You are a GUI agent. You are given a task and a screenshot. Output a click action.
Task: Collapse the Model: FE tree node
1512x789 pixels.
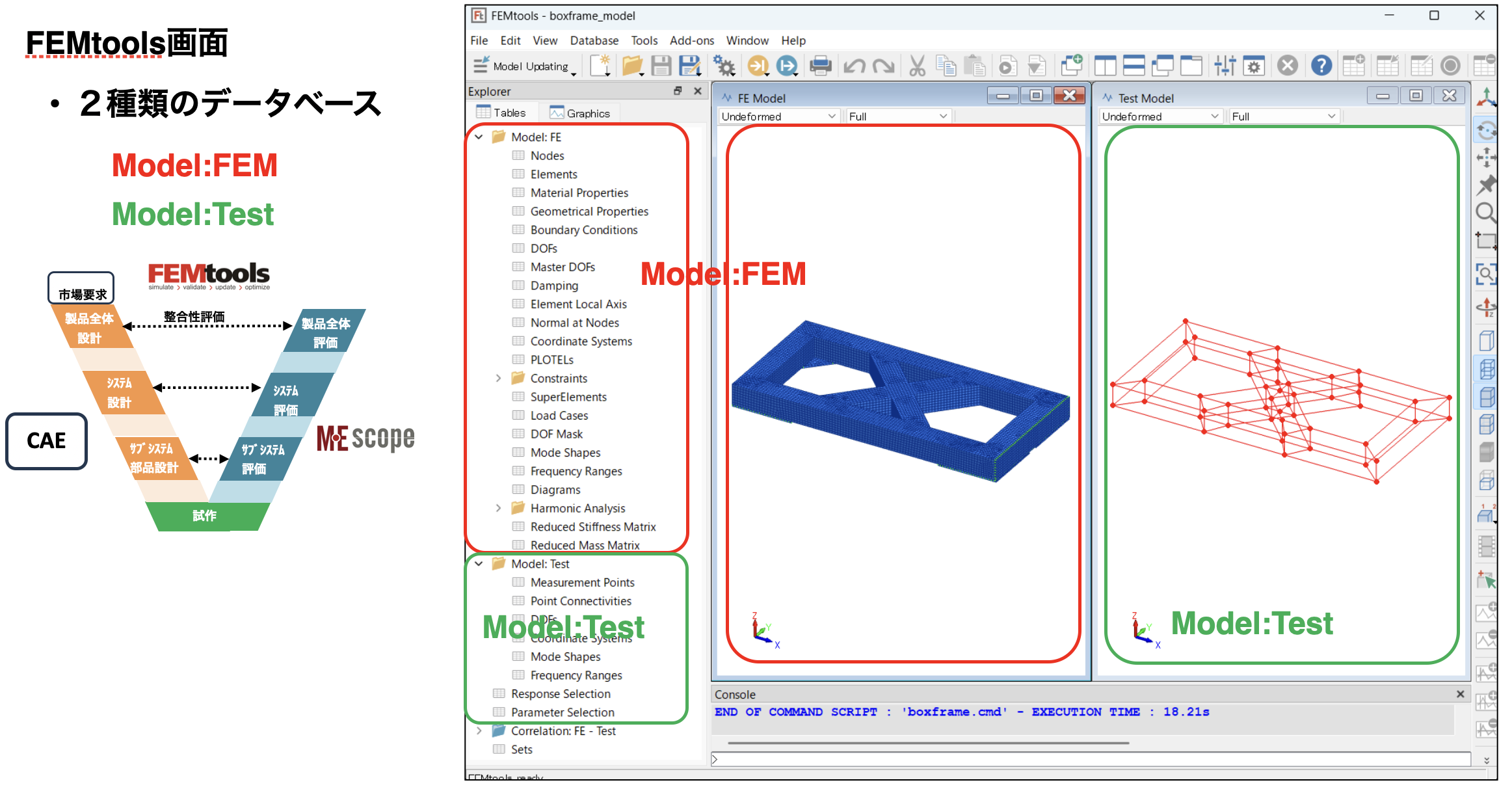click(479, 137)
